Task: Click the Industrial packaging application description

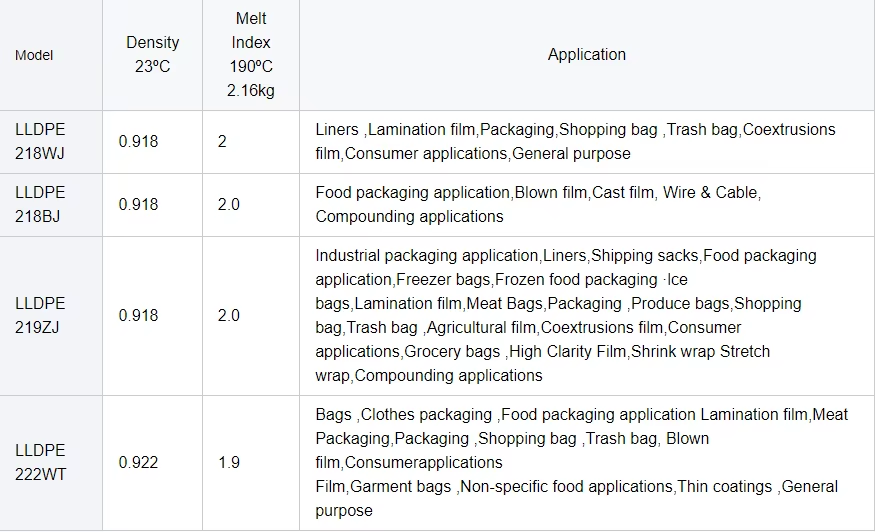Action: point(566,315)
